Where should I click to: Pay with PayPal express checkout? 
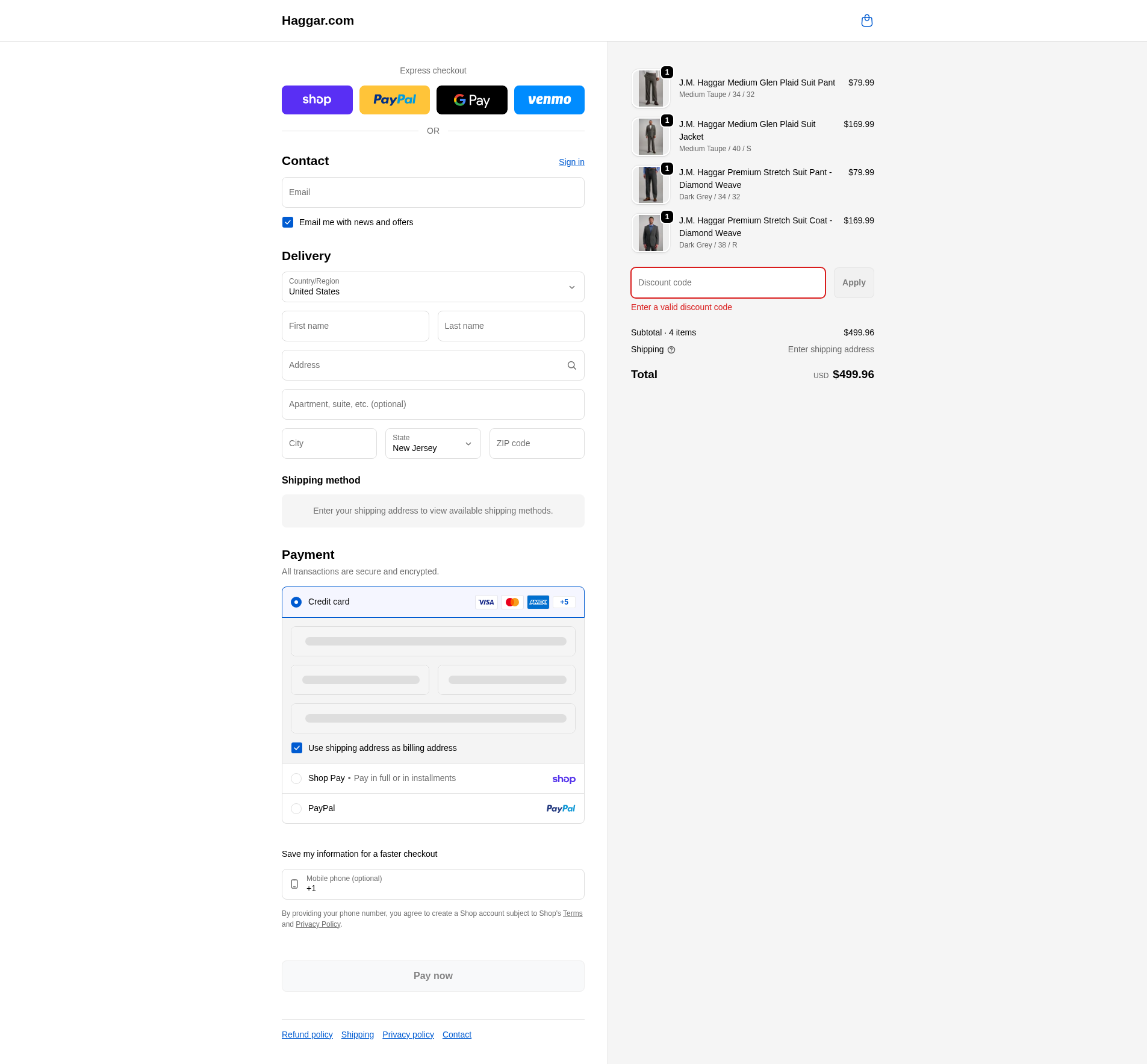coord(394,100)
